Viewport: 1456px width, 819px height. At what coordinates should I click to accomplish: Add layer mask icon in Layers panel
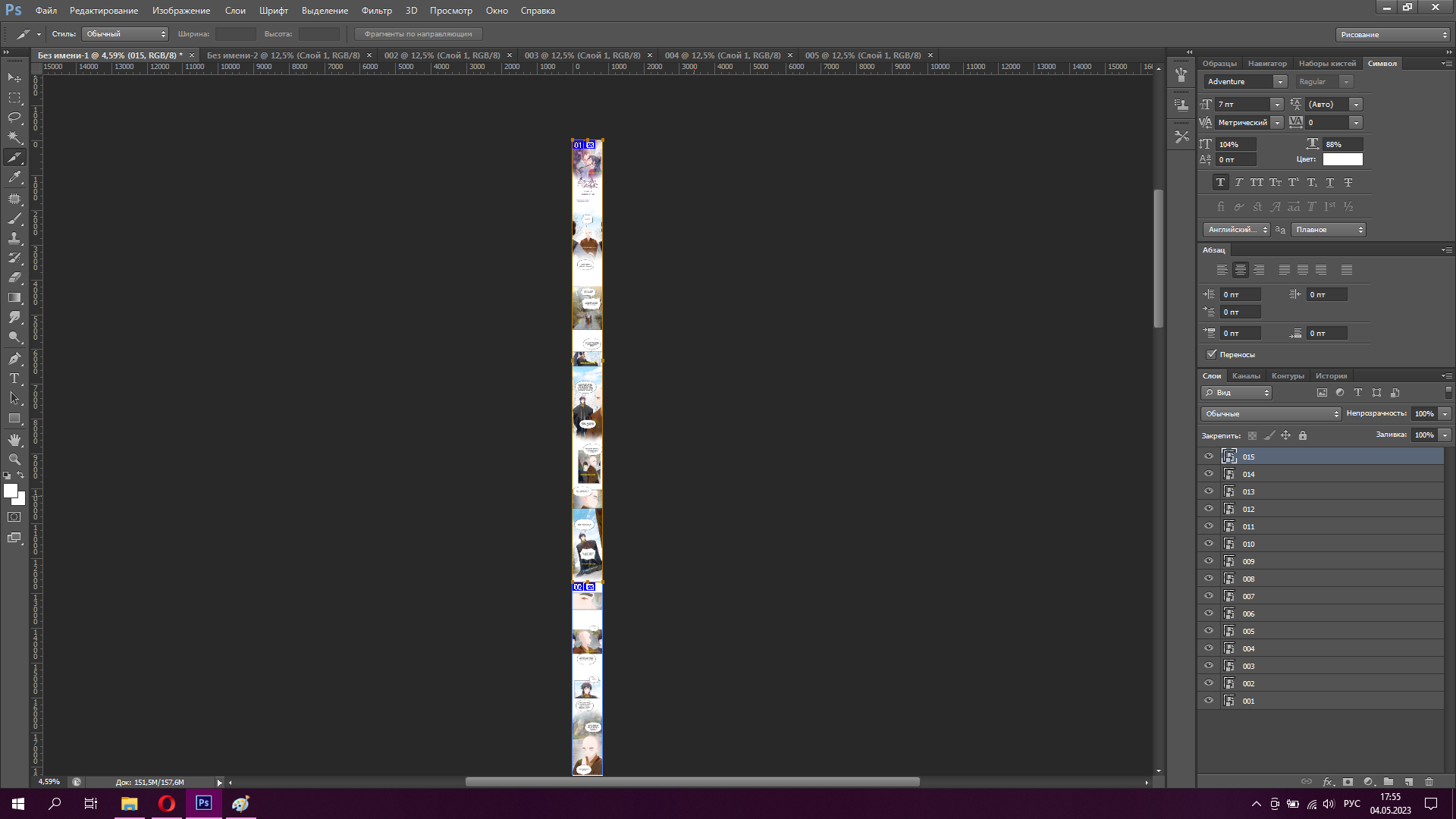click(x=1348, y=781)
